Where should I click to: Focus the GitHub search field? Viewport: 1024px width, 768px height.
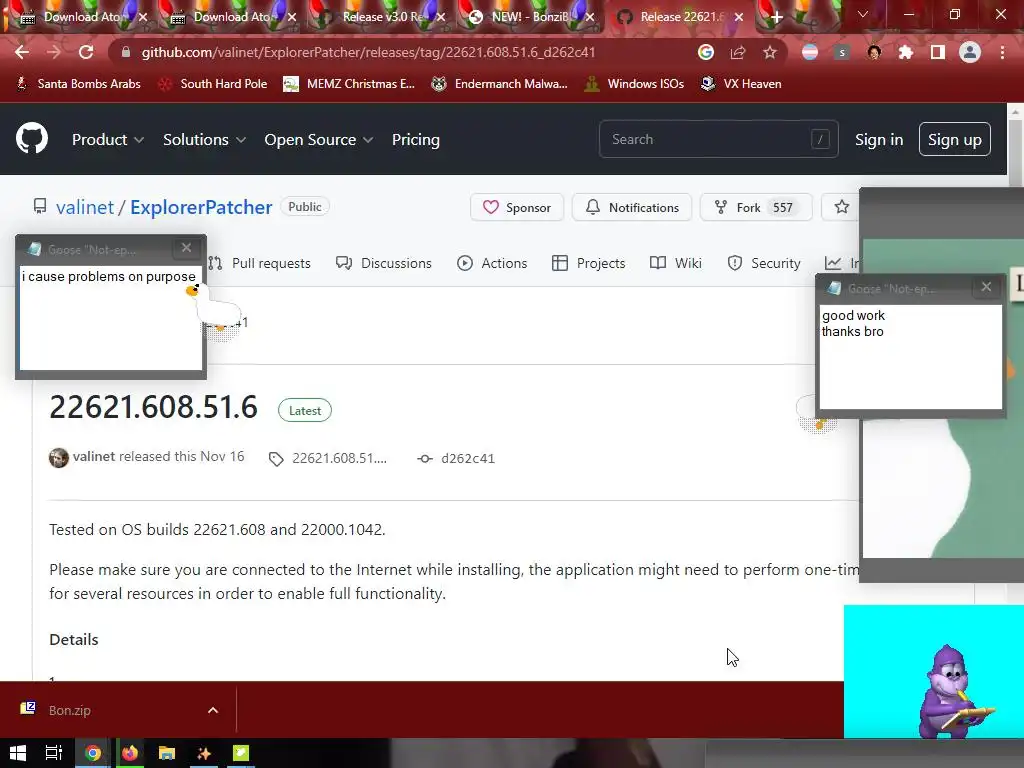(x=718, y=139)
